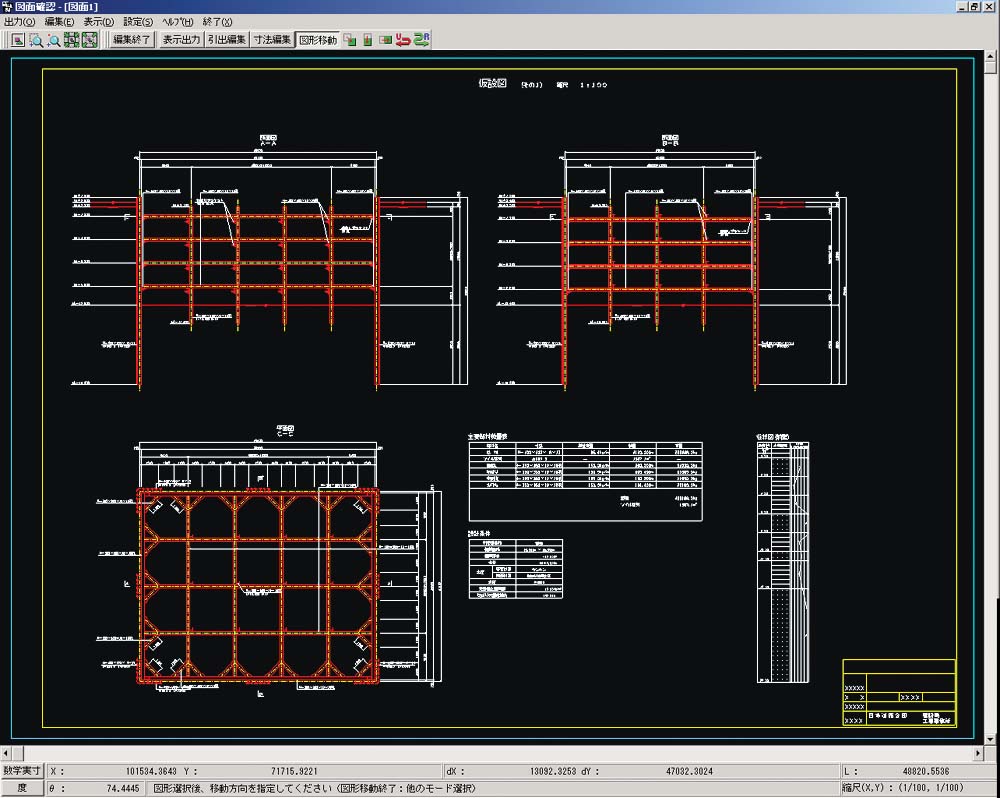This screenshot has width=1000, height=798.
Task: Click the fourth green view toolbar icon
Action: (72, 40)
